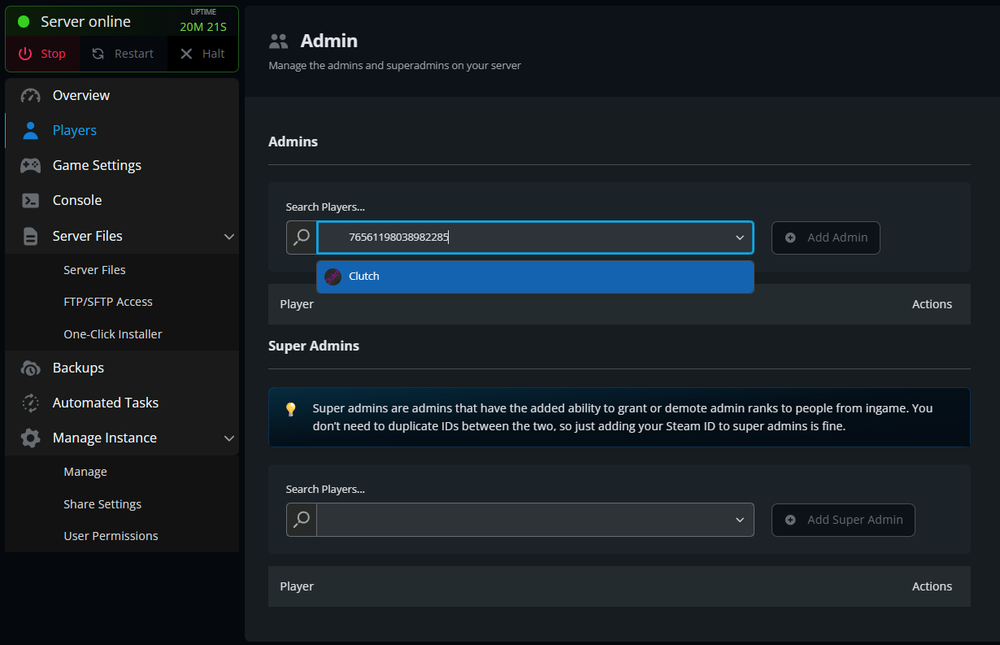This screenshot has width=1000, height=645.
Task: Click the Add Super Admin button
Action: pyautogui.click(x=843, y=520)
